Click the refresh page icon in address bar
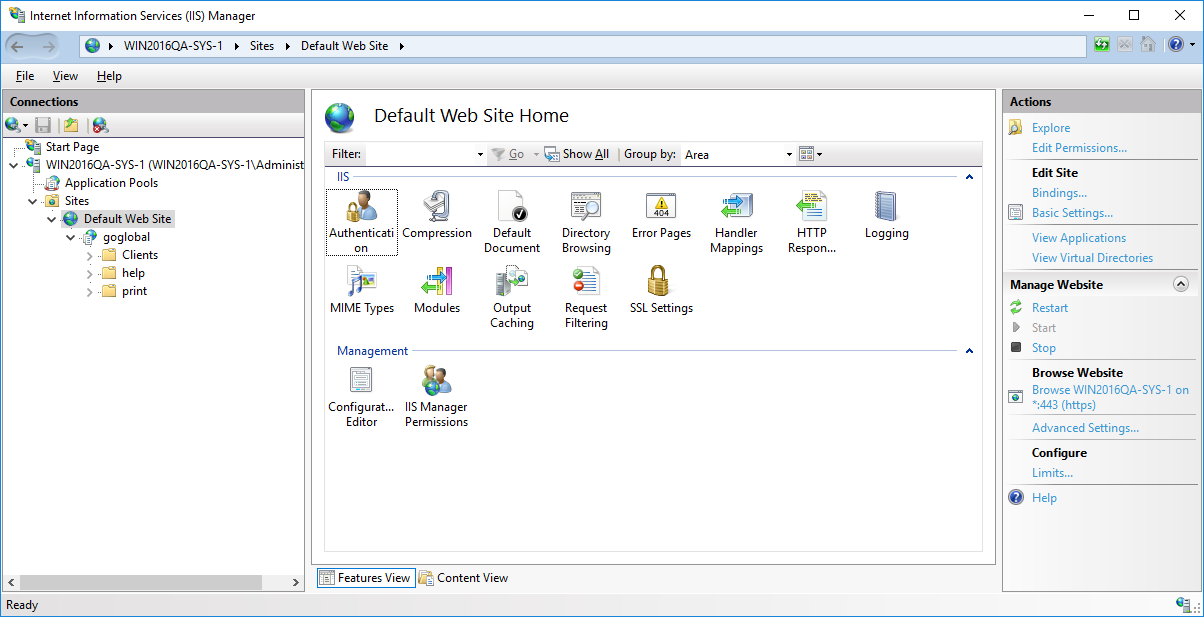The image size is (1204, 617). tap(1101, 45)
